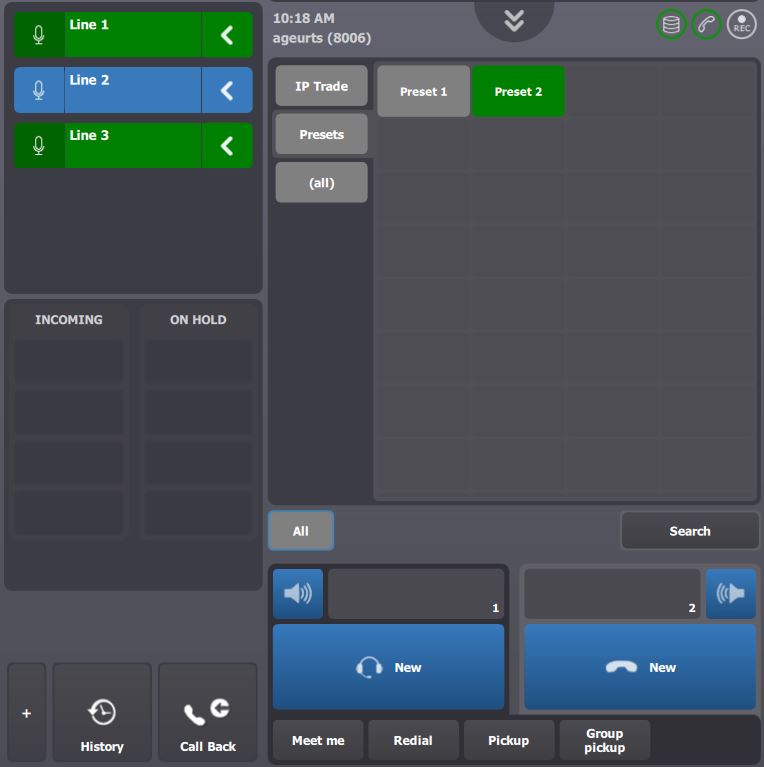Image resolution: width=764 pixels, height=767 pixels.
Task: Click the 10:18 AM time display
Action: pyautogui.click(x=304, y=18)
